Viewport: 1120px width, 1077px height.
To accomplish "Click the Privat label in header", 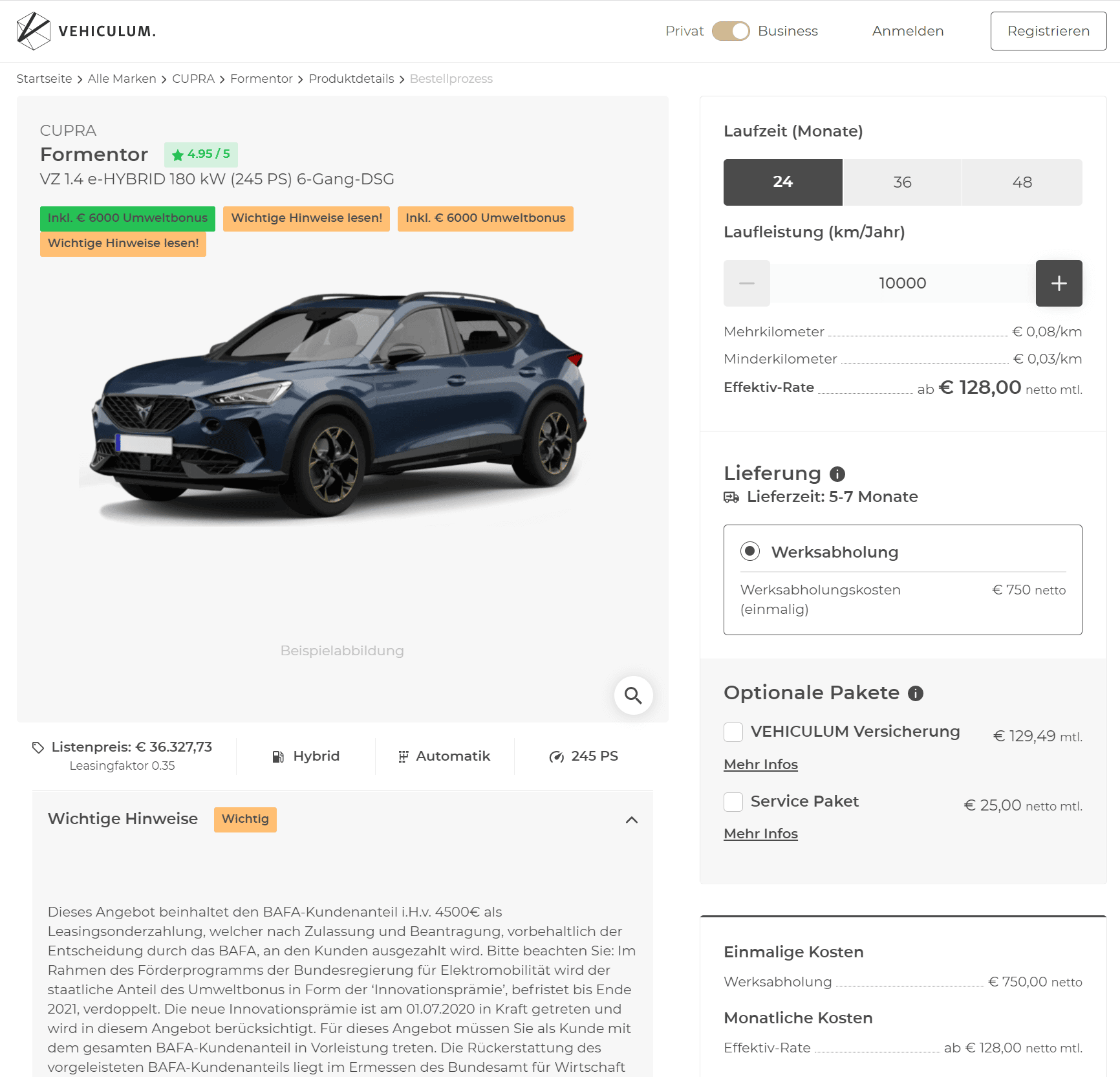I will pos(684,31).
